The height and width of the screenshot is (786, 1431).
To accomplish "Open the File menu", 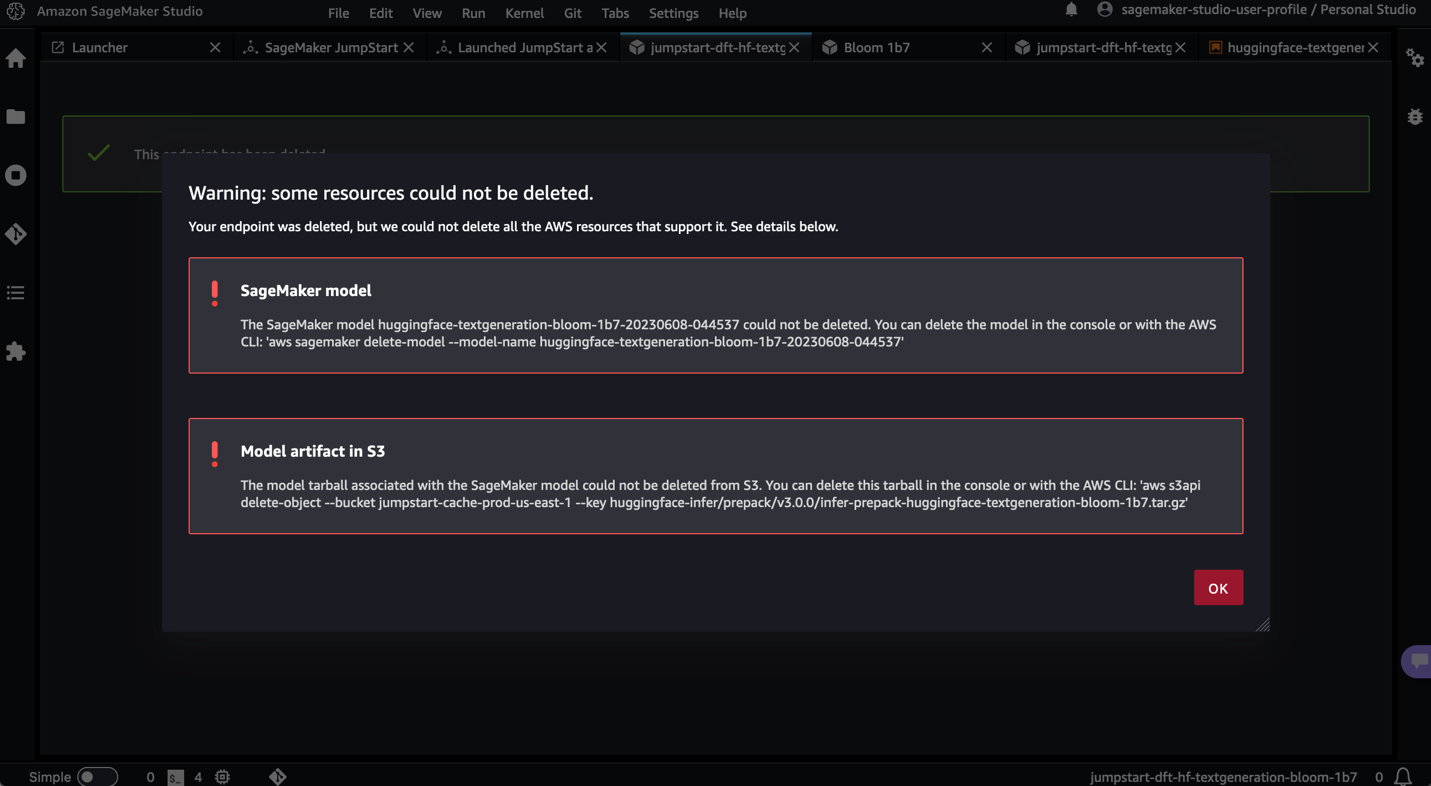I will (339, 13).
